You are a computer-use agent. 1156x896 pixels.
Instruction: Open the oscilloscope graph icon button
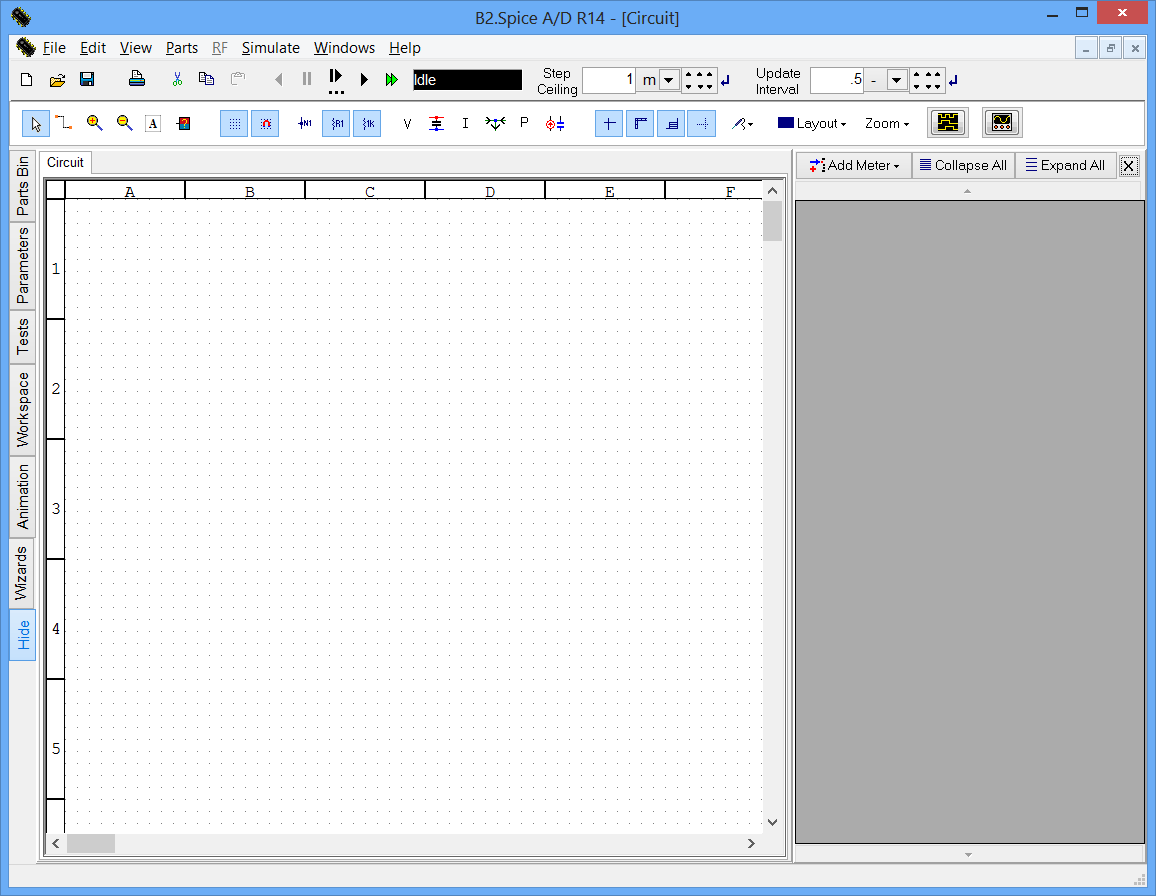[1002, 123]
